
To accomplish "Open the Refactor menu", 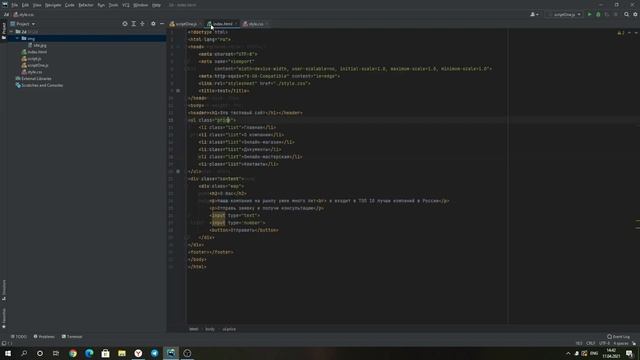I will pyautogui.click(x=86, y=5).
